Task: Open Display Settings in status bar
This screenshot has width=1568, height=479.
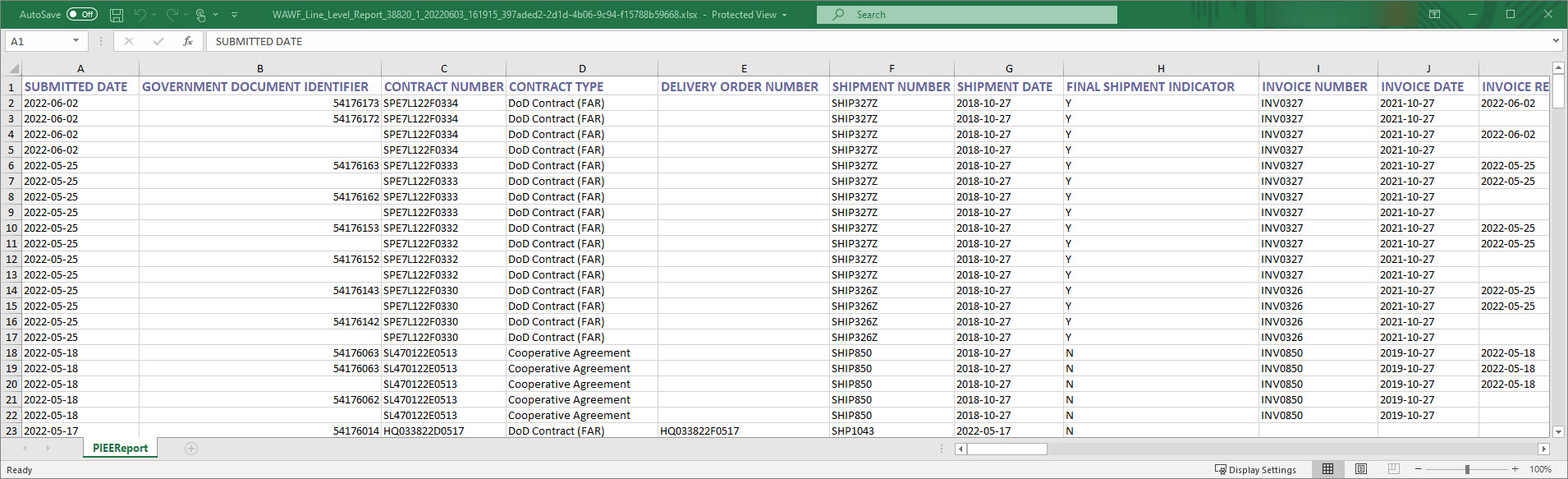Action: (x=1255, y=470)
